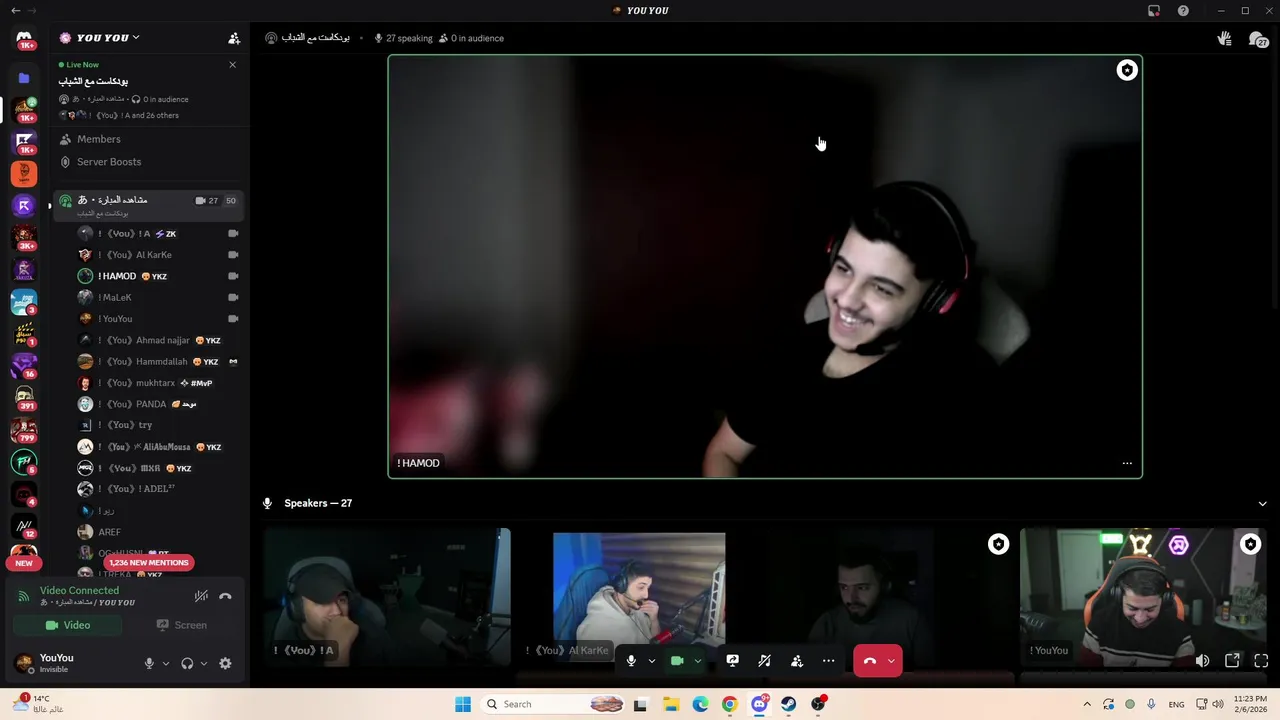Dismiss the Live Now stage banner

232,64
